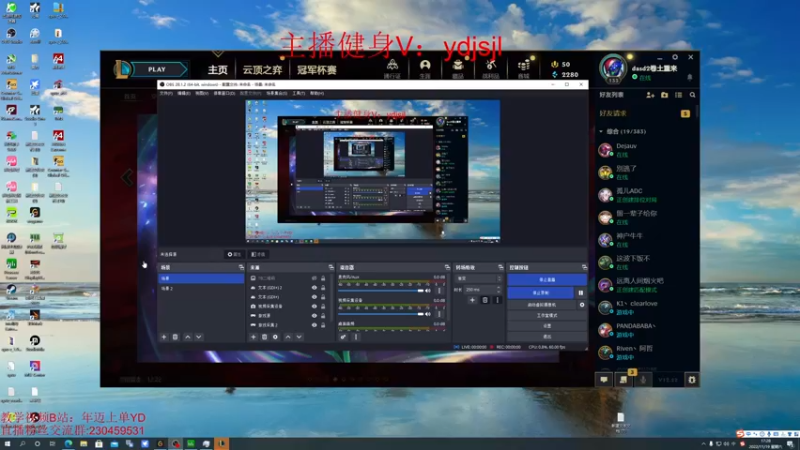Open the OBS 工具 menu
This screenshot has width=800, height=450.
298,93
